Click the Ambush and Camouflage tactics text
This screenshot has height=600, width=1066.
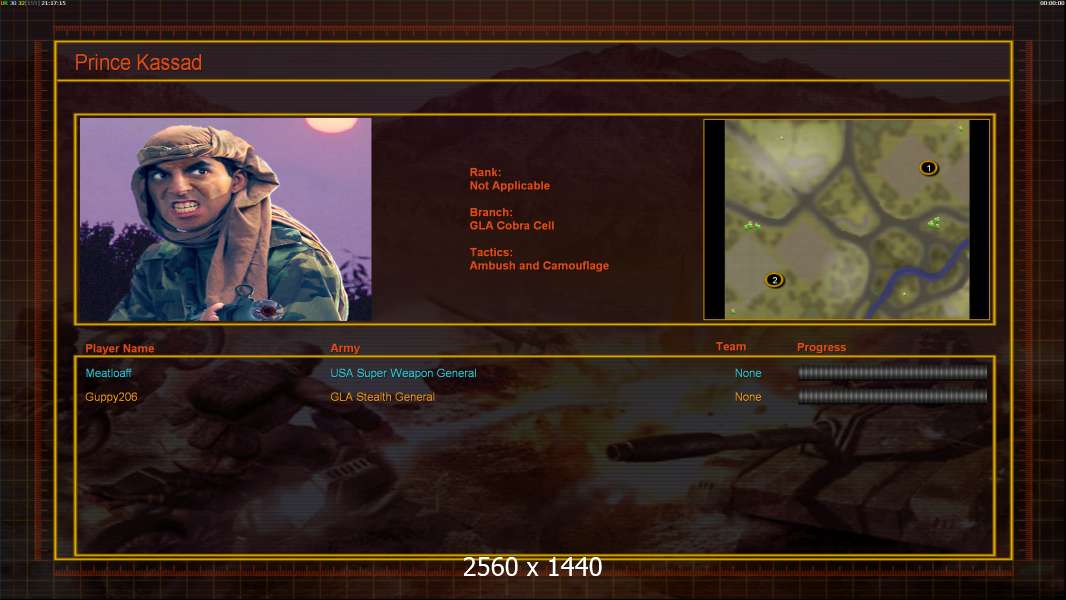click(x=539, y=266)
